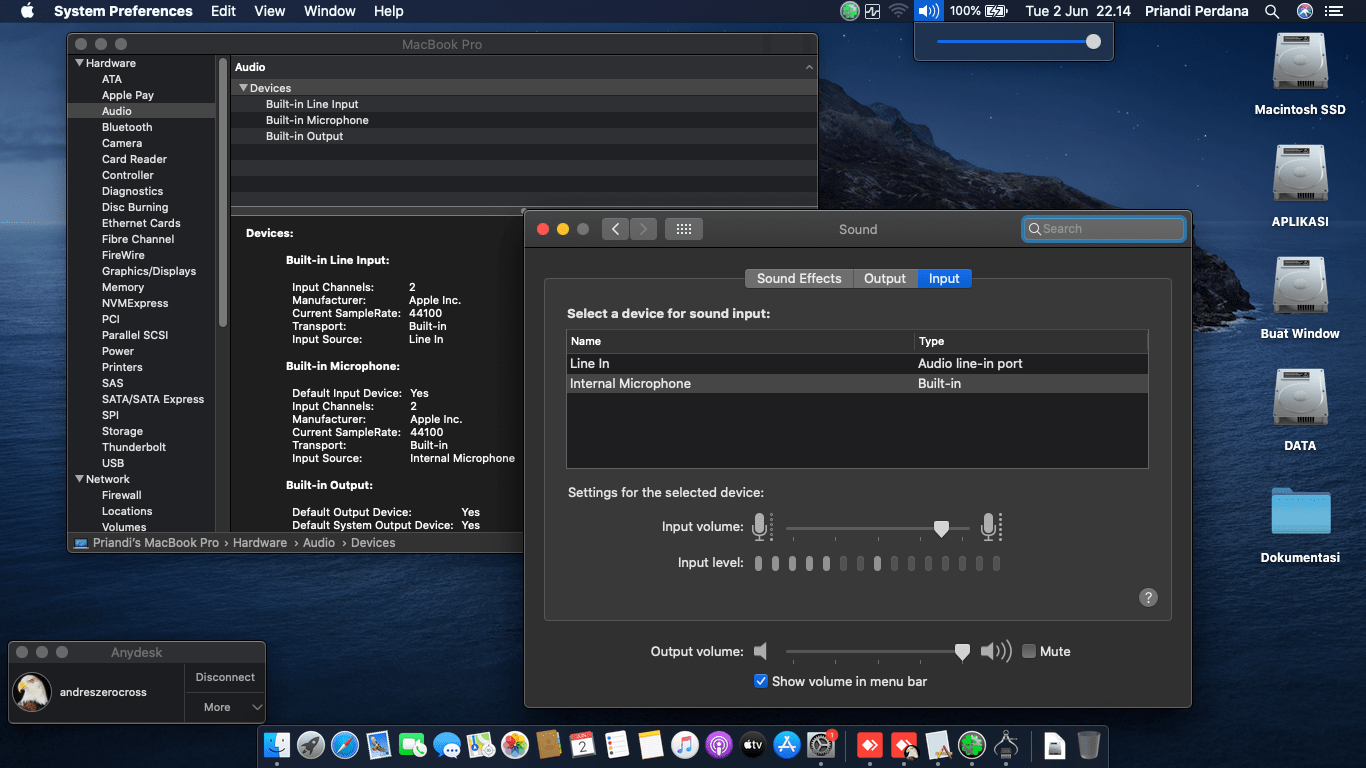Open Photos from the Dock
The height and width of the screenshot is (768, 1366).
point(515,744)
